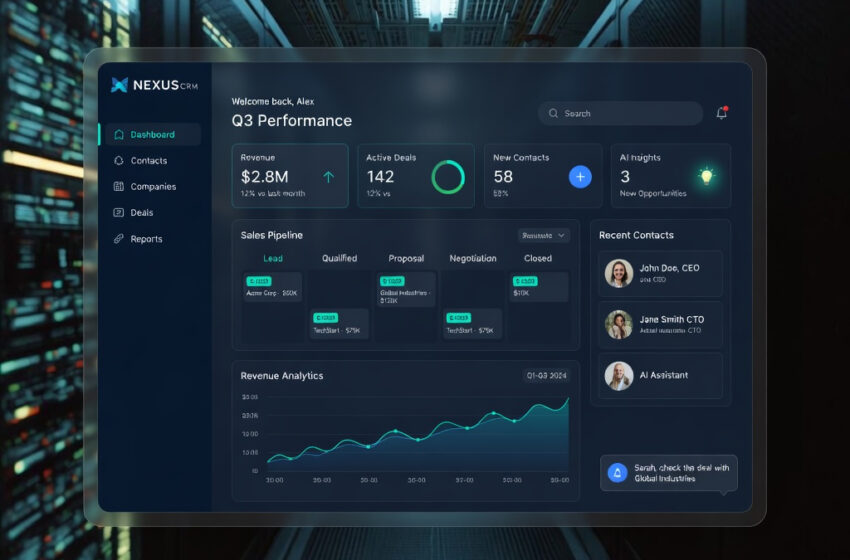Image resolution: width=850 pixels, height=560 pixels.
Task: Click the Sales Pipeline title
Action: [x=272, y=235]
